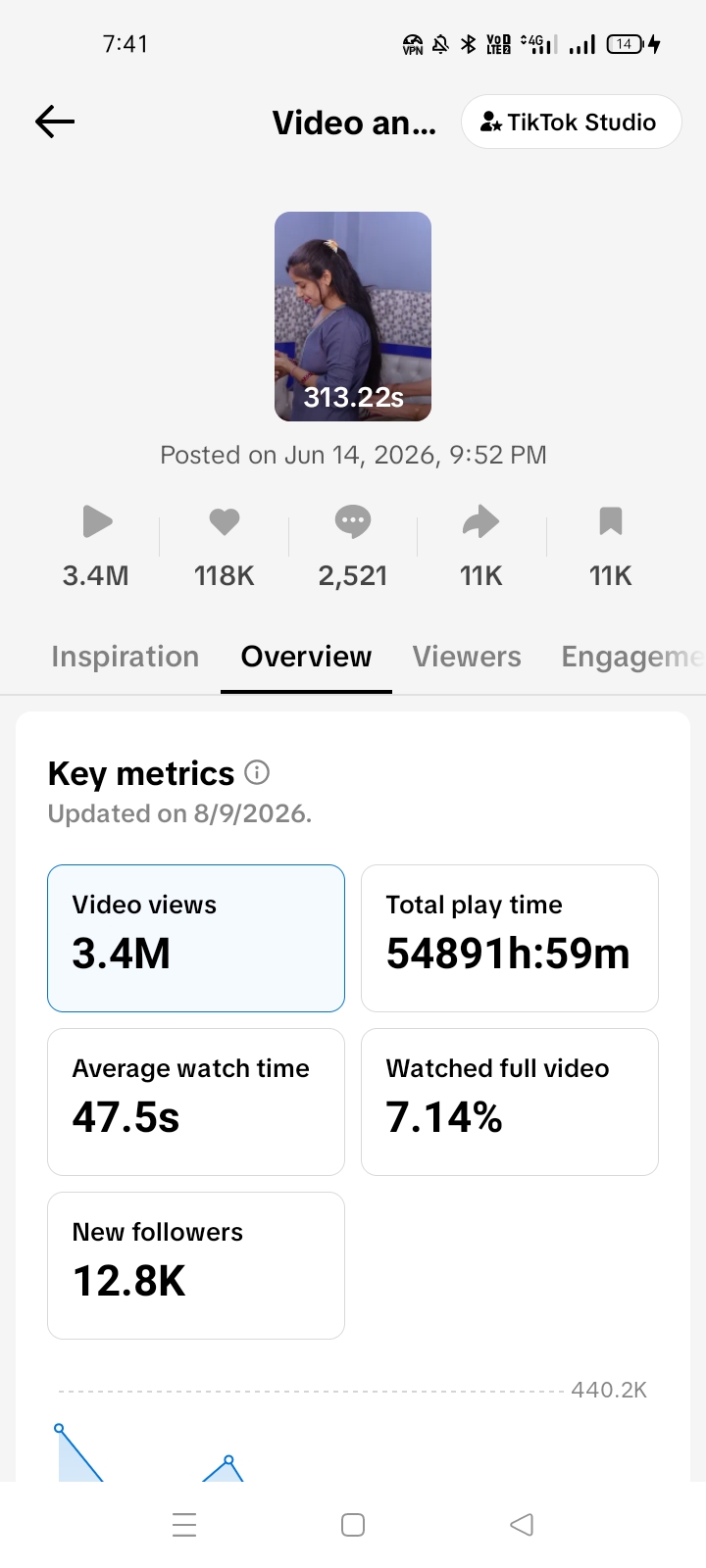This screenshot has width=706, height=1568.
Task: Open the Engagement tab
Action: [x=632, y=657]
